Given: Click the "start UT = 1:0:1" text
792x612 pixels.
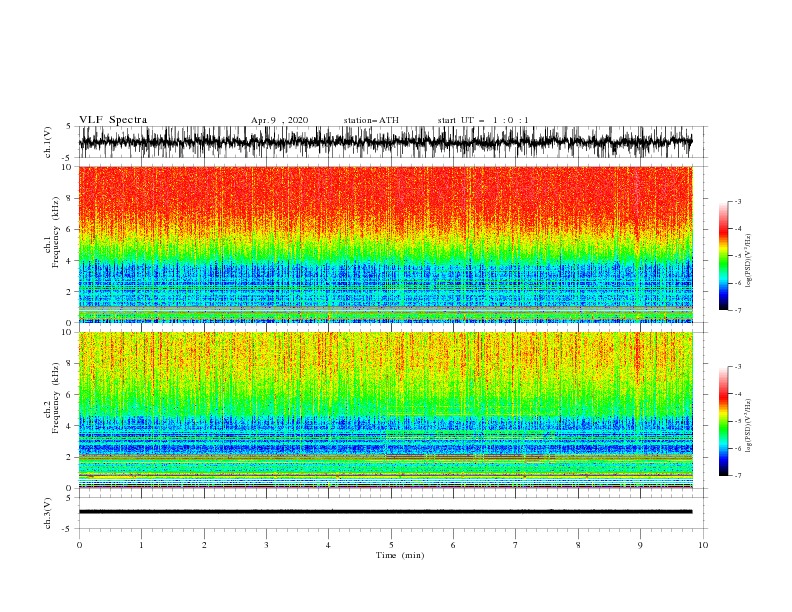Looking at the screenshot, I should coord(483,120).
